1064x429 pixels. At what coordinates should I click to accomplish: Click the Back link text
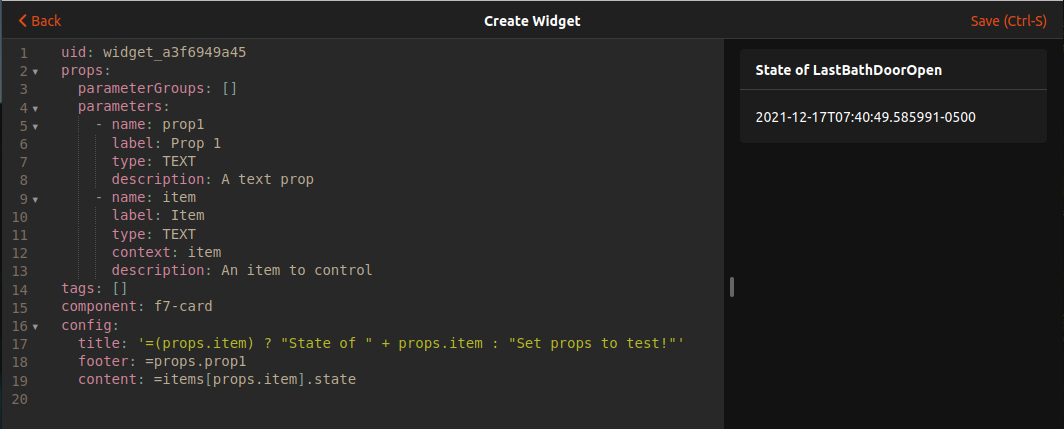(46, 21)
